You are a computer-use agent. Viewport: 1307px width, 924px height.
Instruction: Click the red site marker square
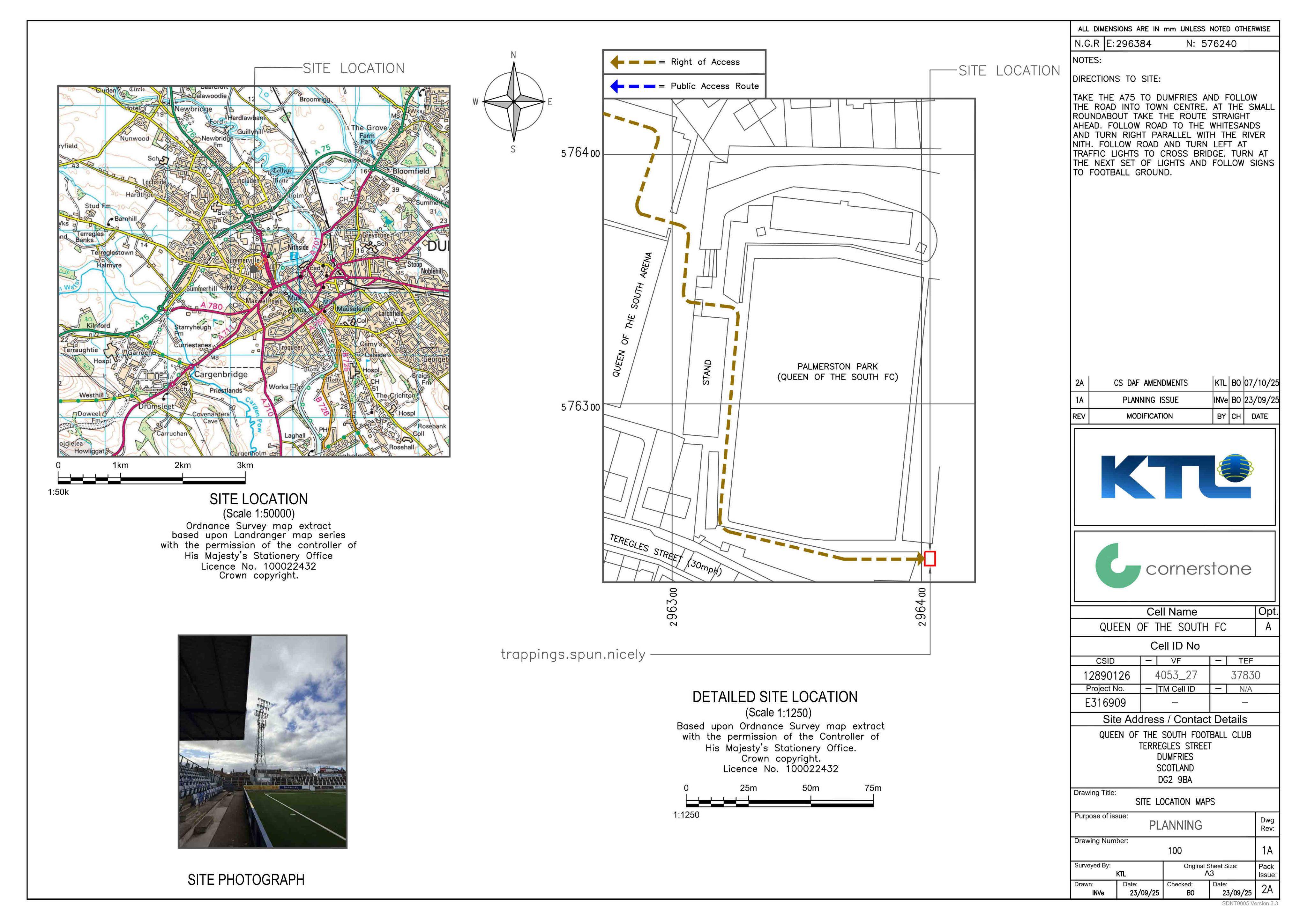coord(930,559)
